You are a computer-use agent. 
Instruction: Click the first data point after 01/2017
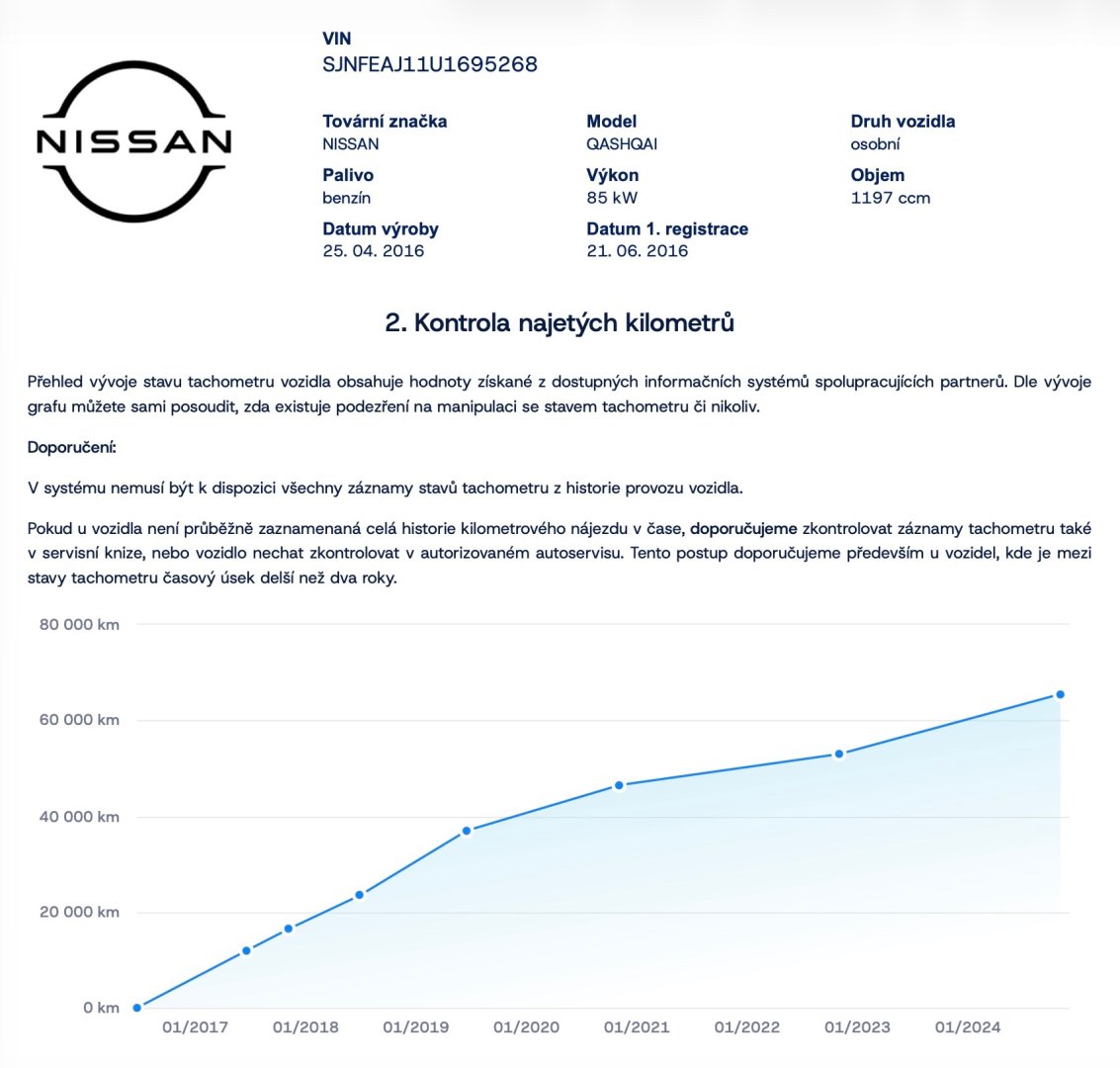coord(246,950)
